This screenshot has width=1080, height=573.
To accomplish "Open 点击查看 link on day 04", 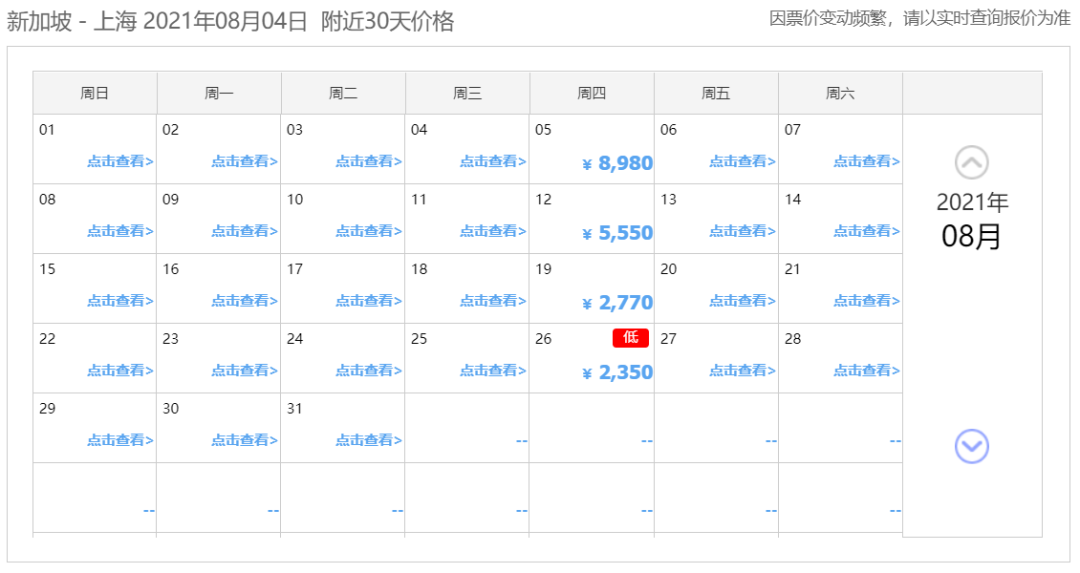I will point(492,161).
